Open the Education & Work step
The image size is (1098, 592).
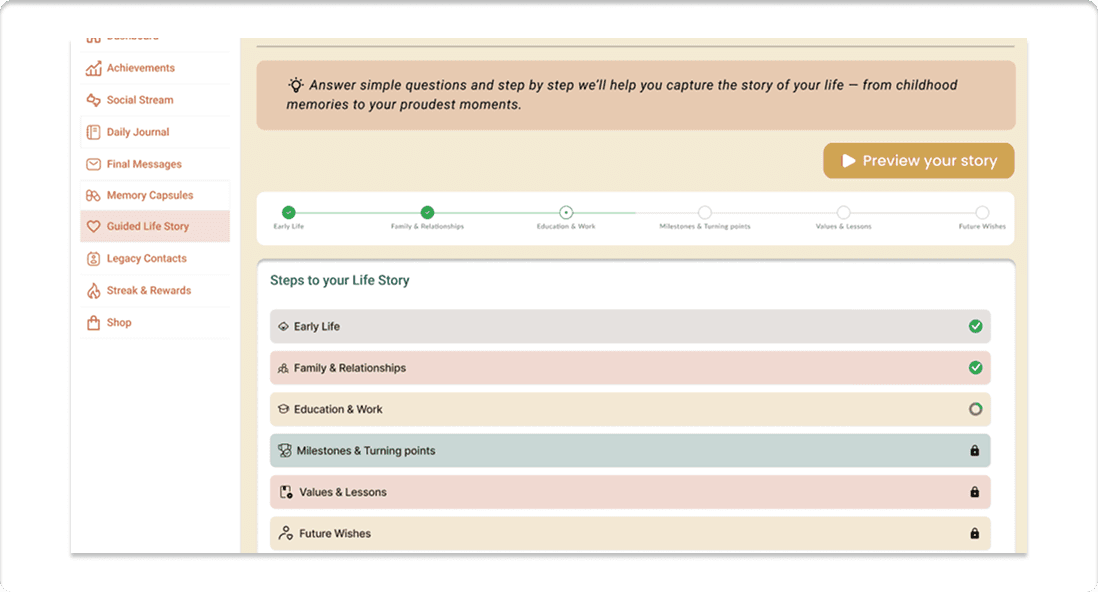click(629, 409)
